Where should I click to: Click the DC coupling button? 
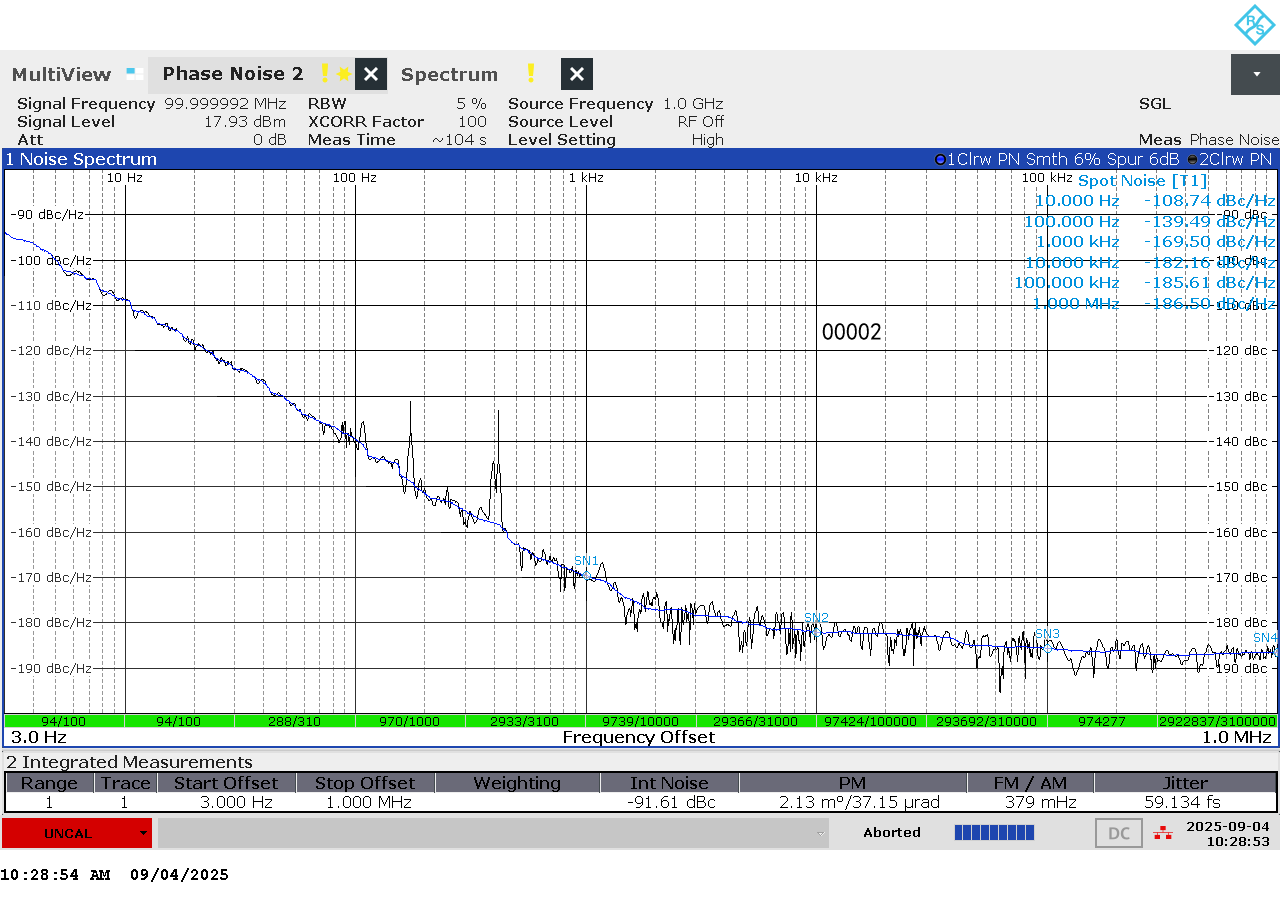[x=1119, y=833]
